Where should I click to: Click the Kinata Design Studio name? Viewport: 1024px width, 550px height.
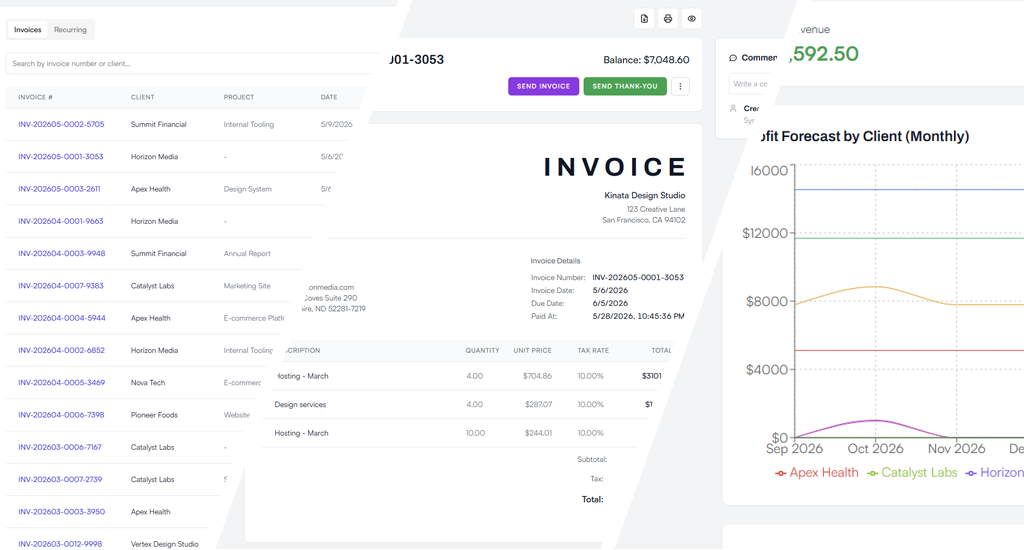click(645, 195)
